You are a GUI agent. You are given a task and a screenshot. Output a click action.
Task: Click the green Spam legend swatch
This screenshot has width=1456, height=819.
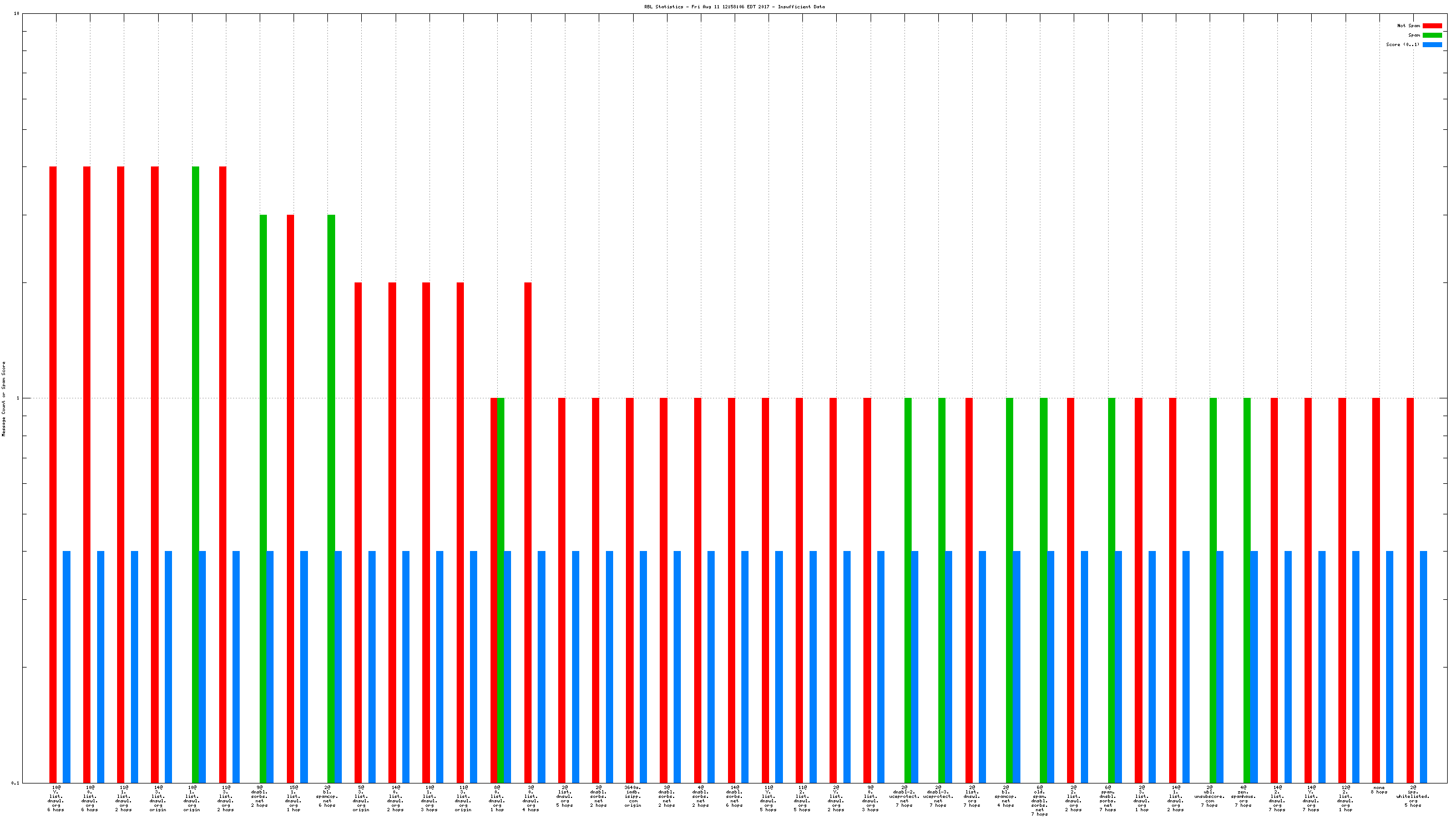[1432, 35]
